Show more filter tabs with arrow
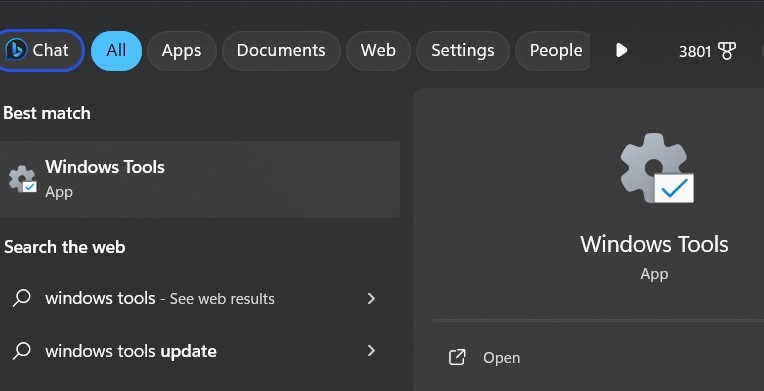Screen dimensions: 764x391 (621, 50)
